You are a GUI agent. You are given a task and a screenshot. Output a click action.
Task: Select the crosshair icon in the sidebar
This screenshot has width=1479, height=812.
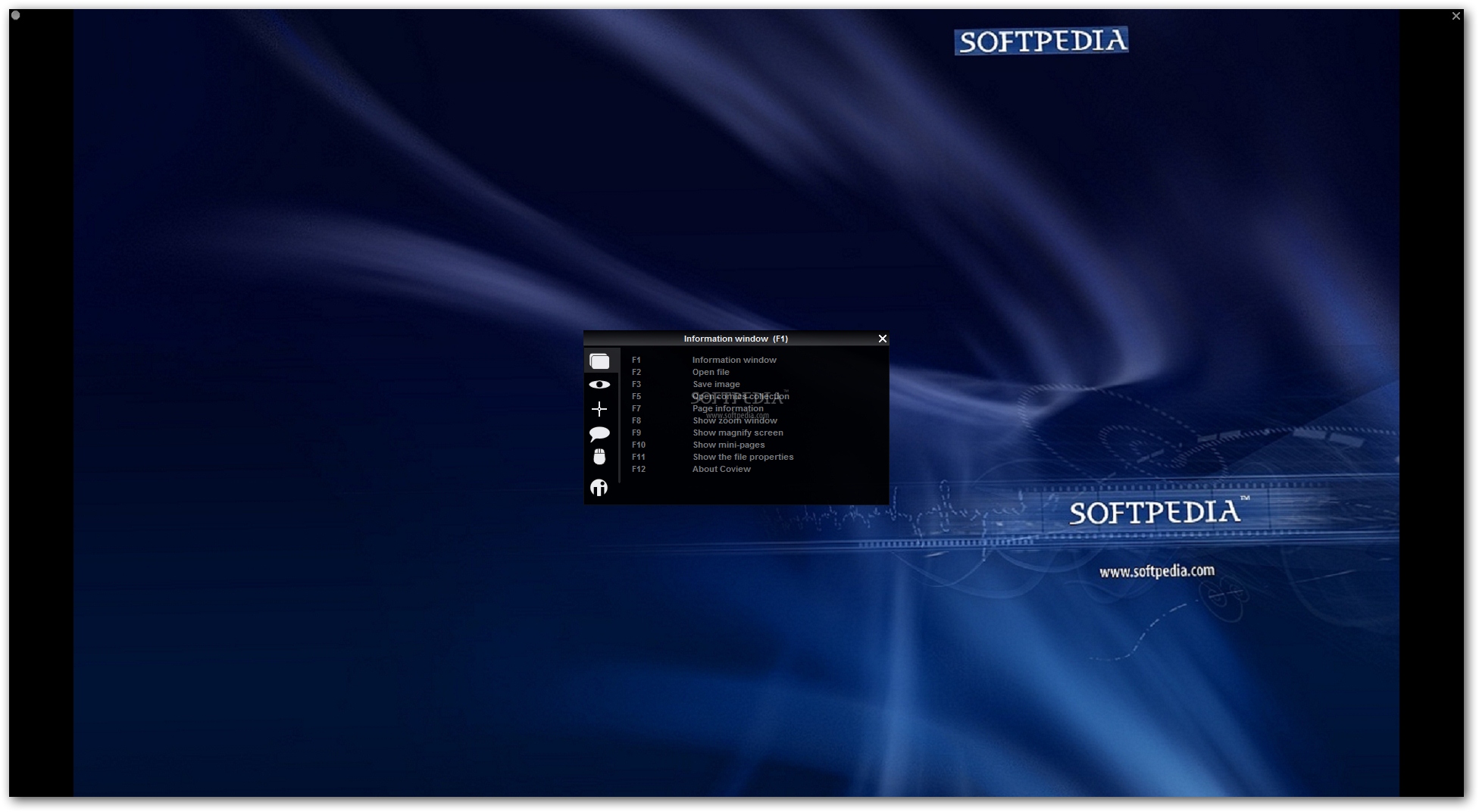pos(599,409)
